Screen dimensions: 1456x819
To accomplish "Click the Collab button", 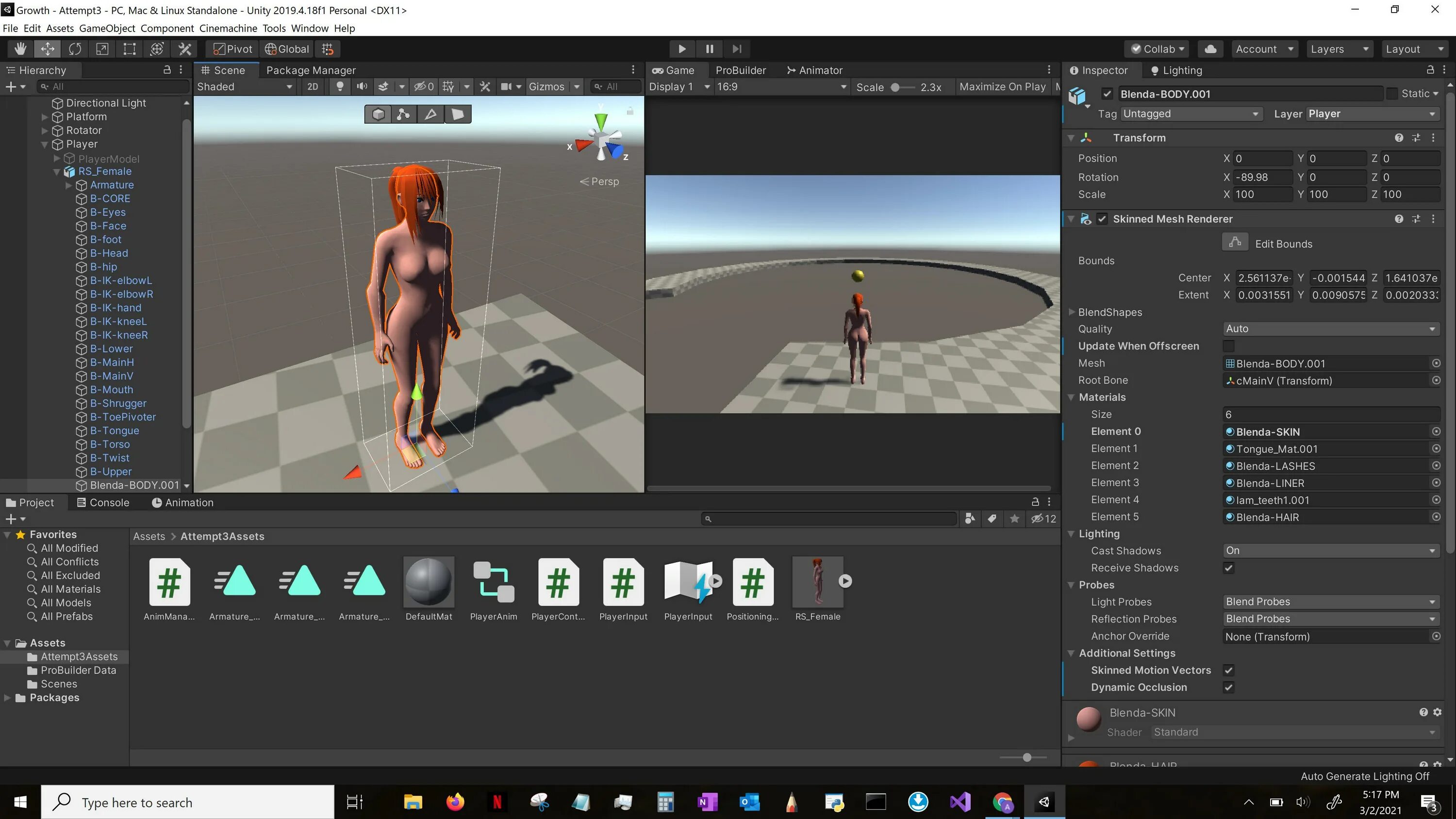I will pyautogui.click(x=1157, y=49).
